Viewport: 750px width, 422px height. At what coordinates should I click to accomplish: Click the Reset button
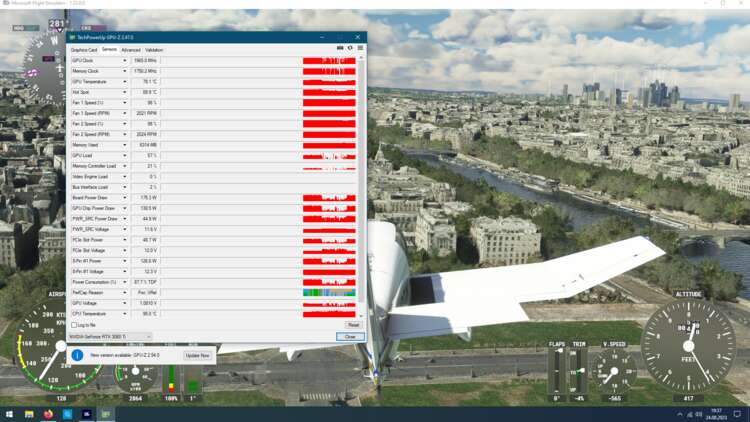pos(352,325)
